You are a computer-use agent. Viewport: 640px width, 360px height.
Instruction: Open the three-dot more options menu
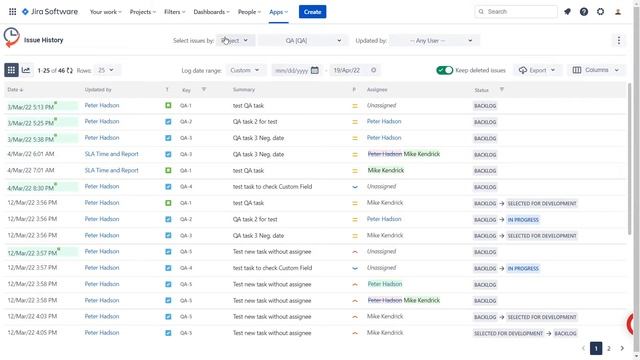(x=619, y=40)
